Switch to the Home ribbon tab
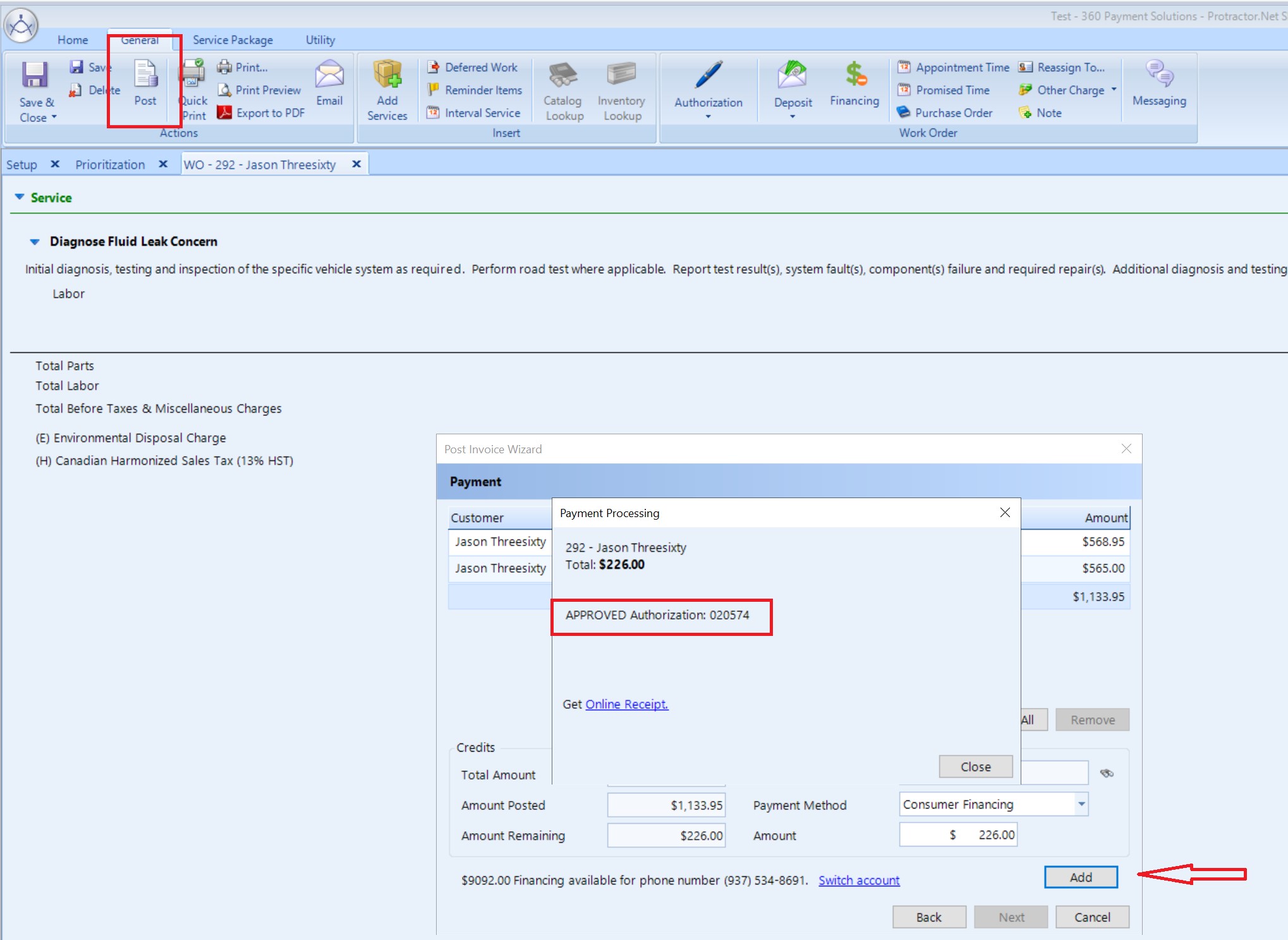Image resolution: width=1288 pixels, height=940 pixels. point(73,40)
